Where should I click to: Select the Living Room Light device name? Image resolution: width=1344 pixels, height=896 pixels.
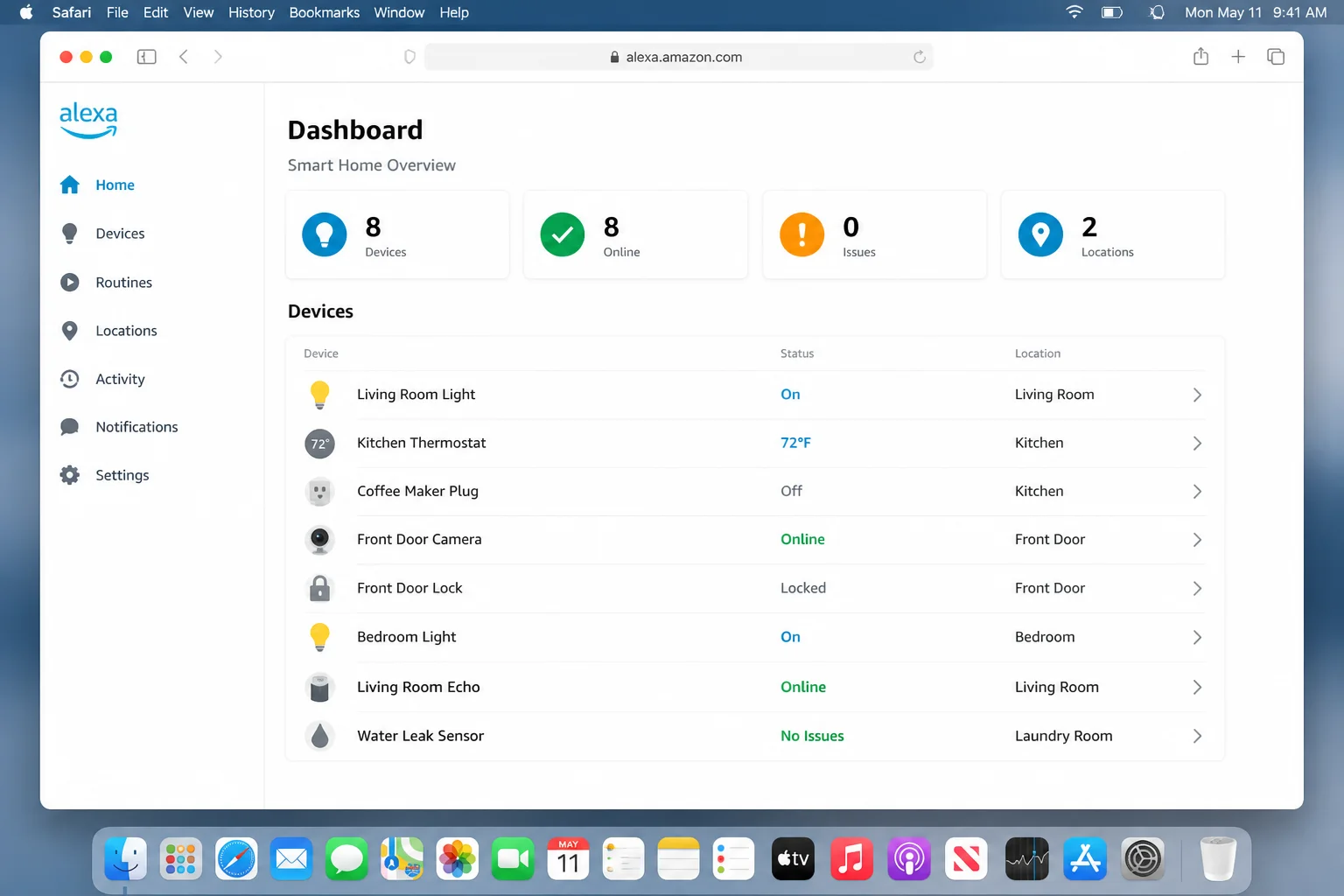(x=416, y=395)
